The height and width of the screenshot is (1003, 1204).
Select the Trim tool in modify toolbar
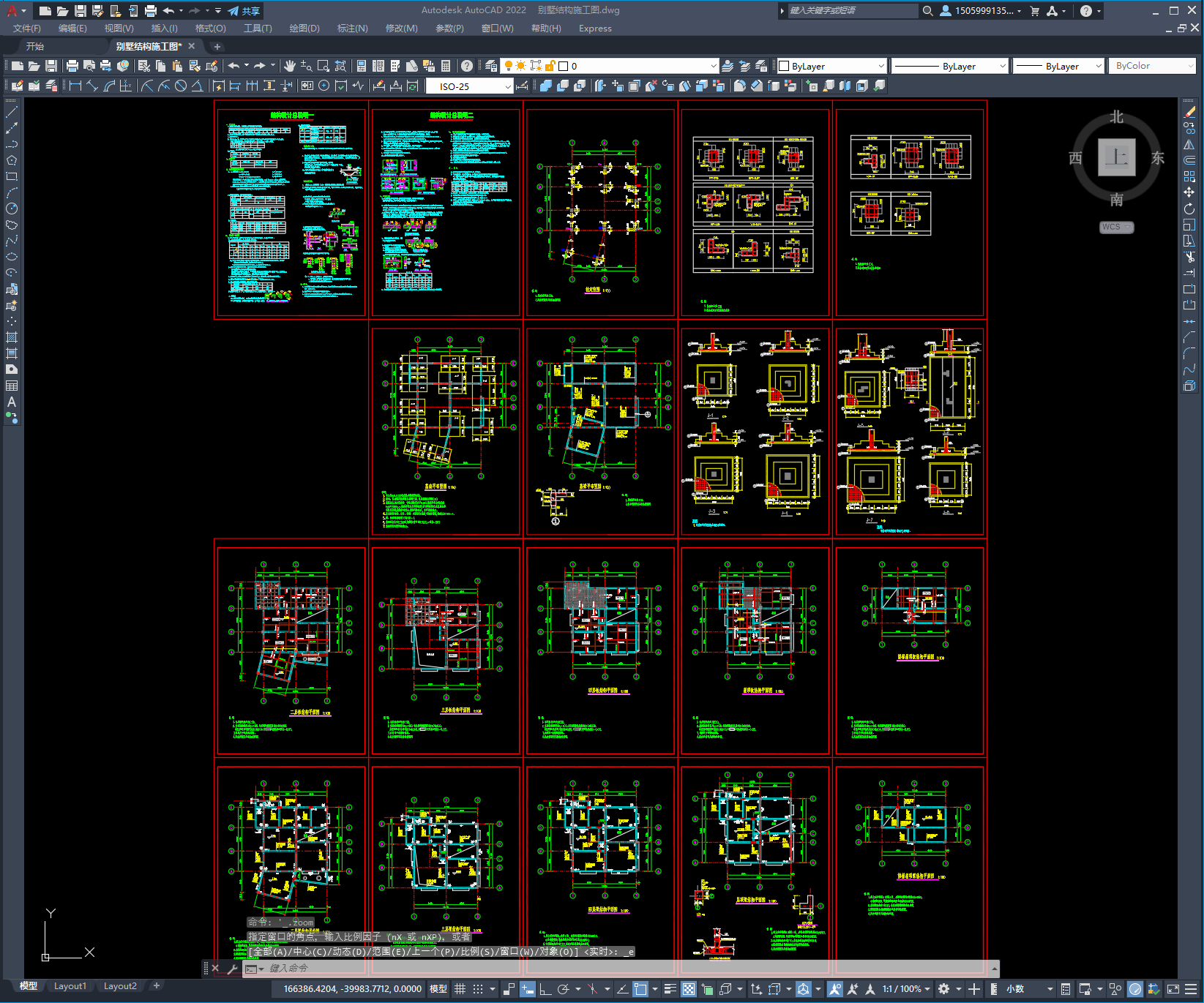[1189, 257]
